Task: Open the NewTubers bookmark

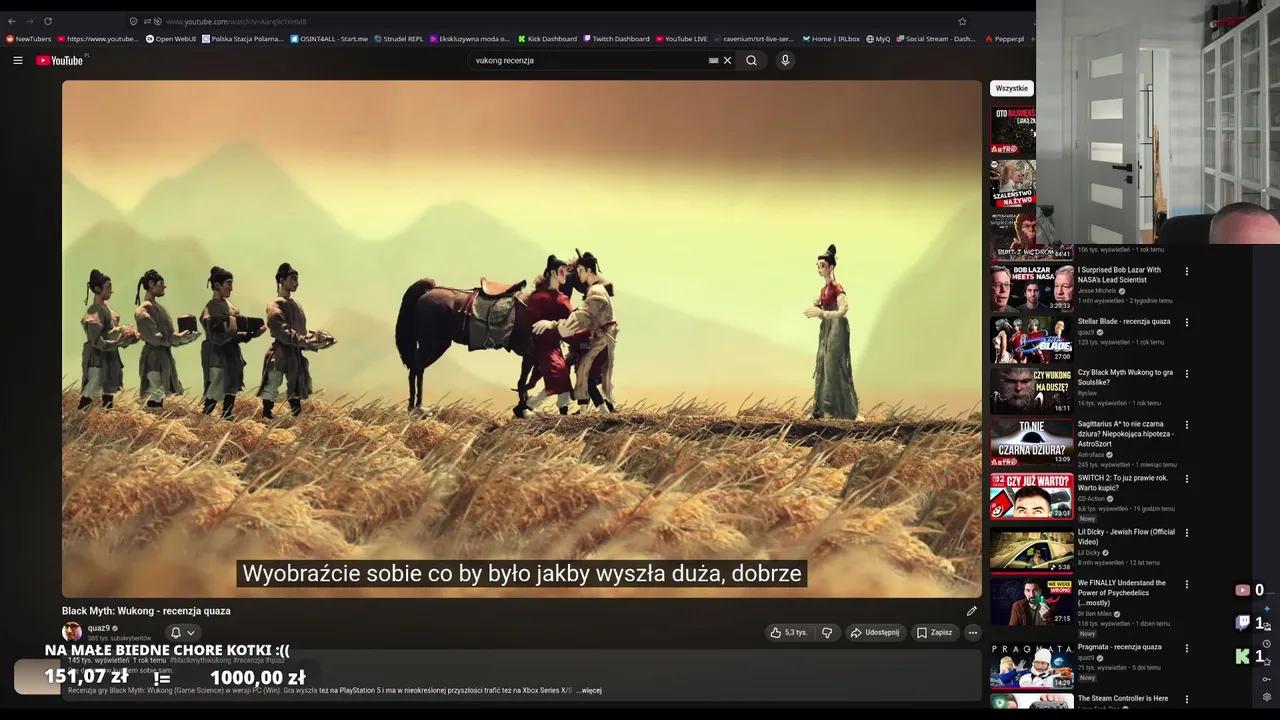Action: click(x=28, y=39)
